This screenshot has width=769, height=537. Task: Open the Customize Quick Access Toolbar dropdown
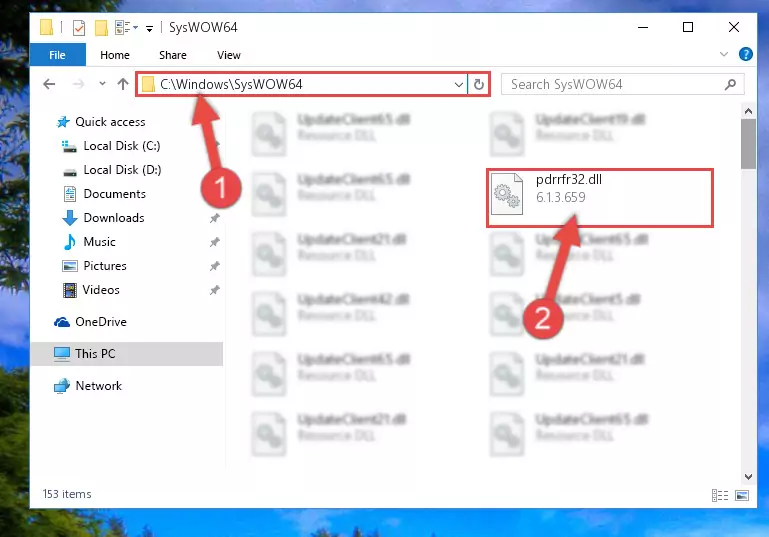149,28
